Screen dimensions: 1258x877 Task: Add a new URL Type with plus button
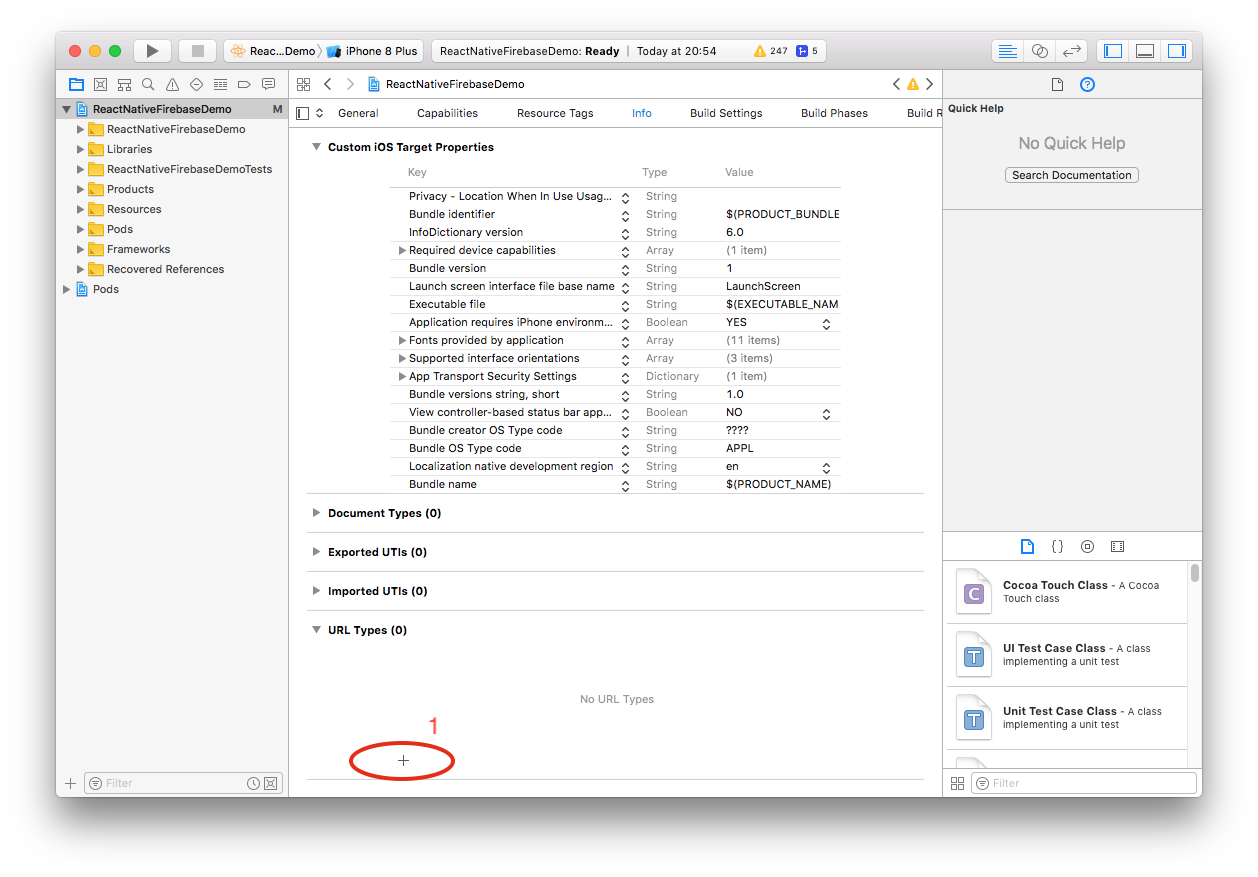coord(403,761)
